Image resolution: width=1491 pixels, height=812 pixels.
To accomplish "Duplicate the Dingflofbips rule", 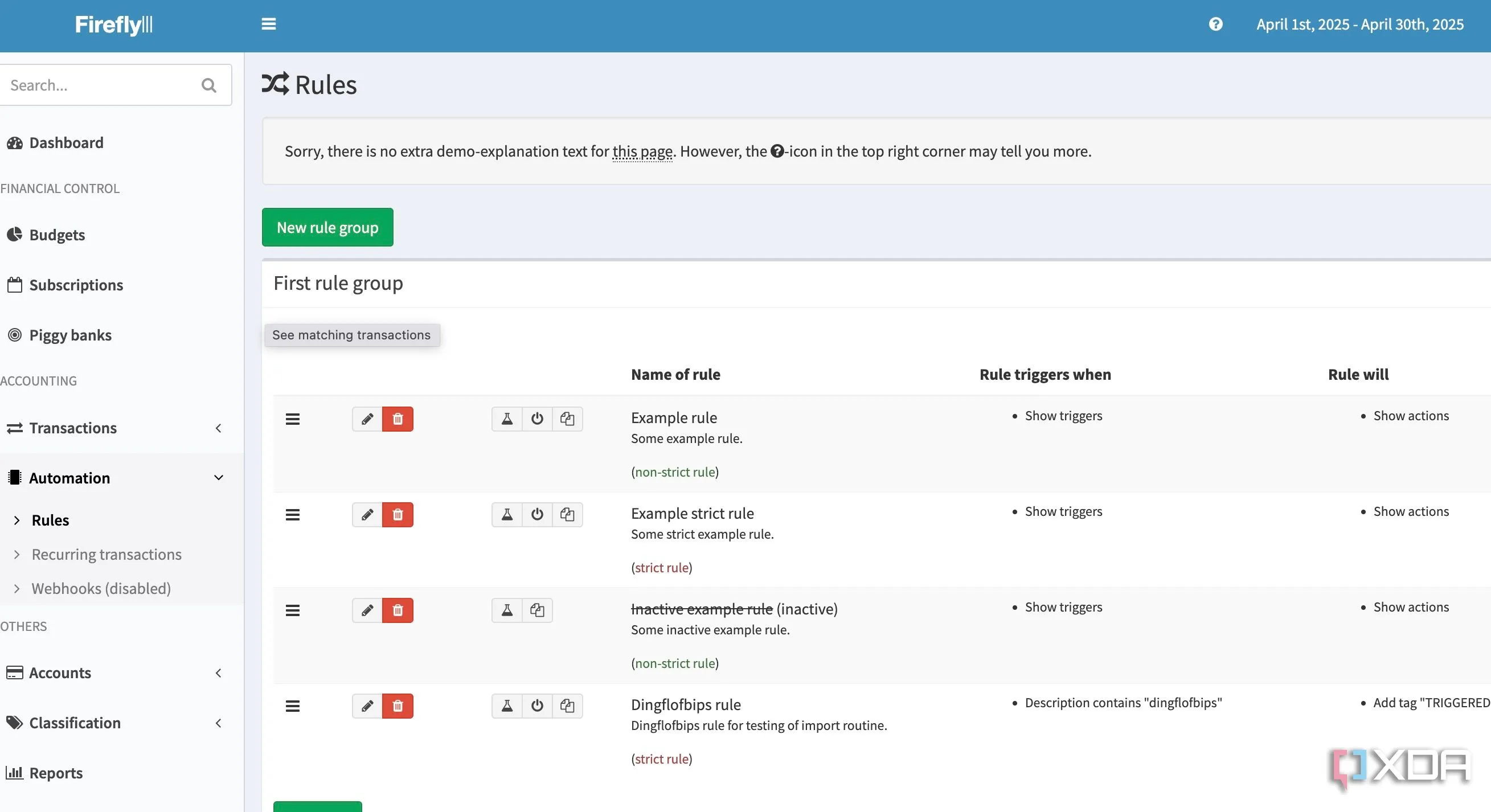I will (567, 706).
